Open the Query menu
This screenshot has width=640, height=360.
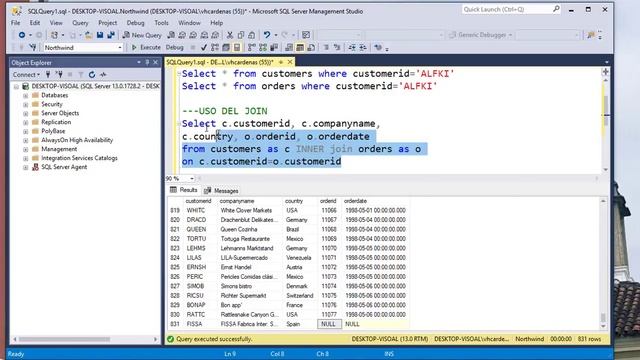pos(80,23)
